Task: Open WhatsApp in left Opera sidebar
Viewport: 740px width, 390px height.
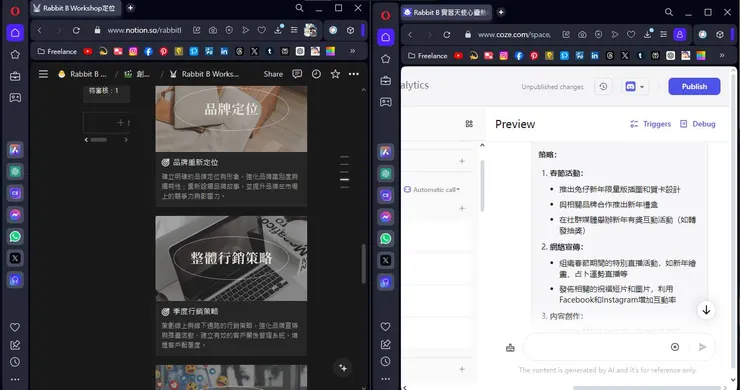Action: click(15, 237)
